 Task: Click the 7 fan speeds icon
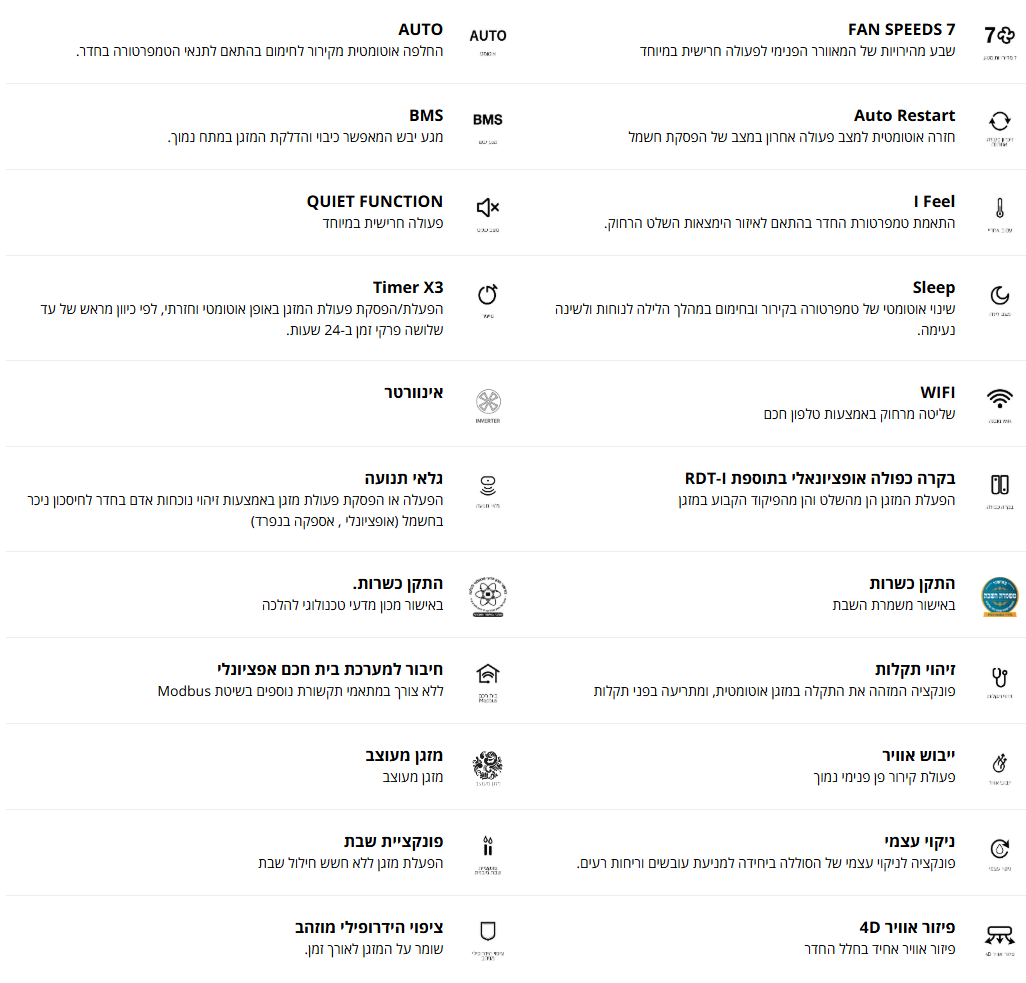coord(999,36)
